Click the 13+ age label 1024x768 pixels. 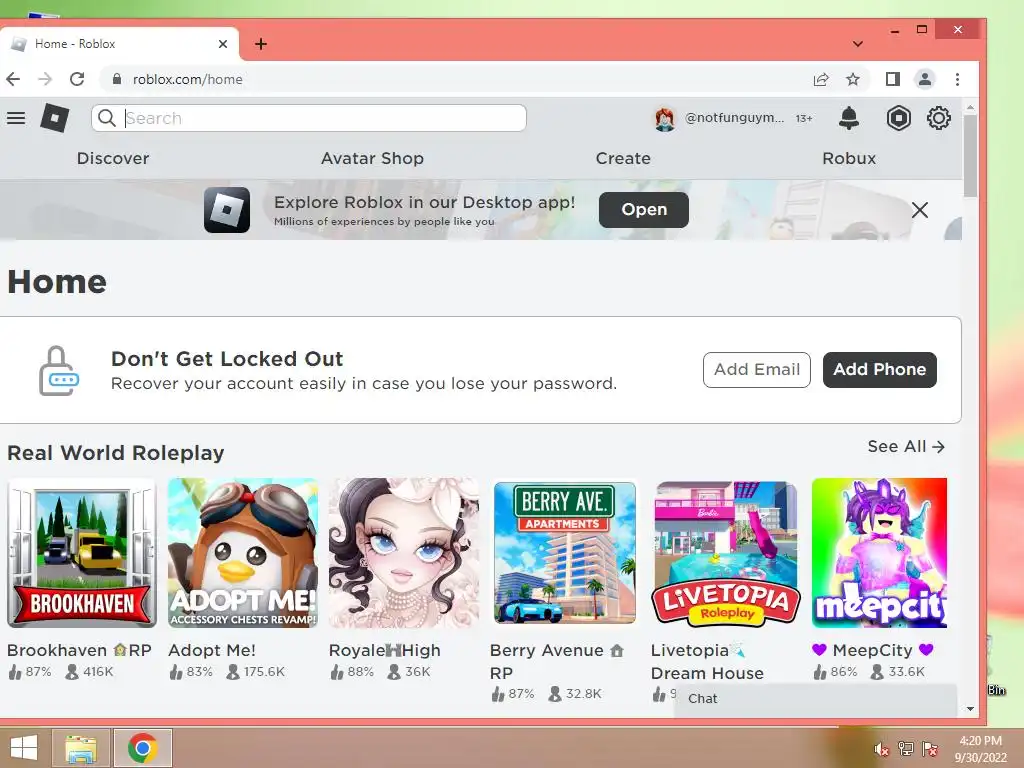(x=804, y=119)
